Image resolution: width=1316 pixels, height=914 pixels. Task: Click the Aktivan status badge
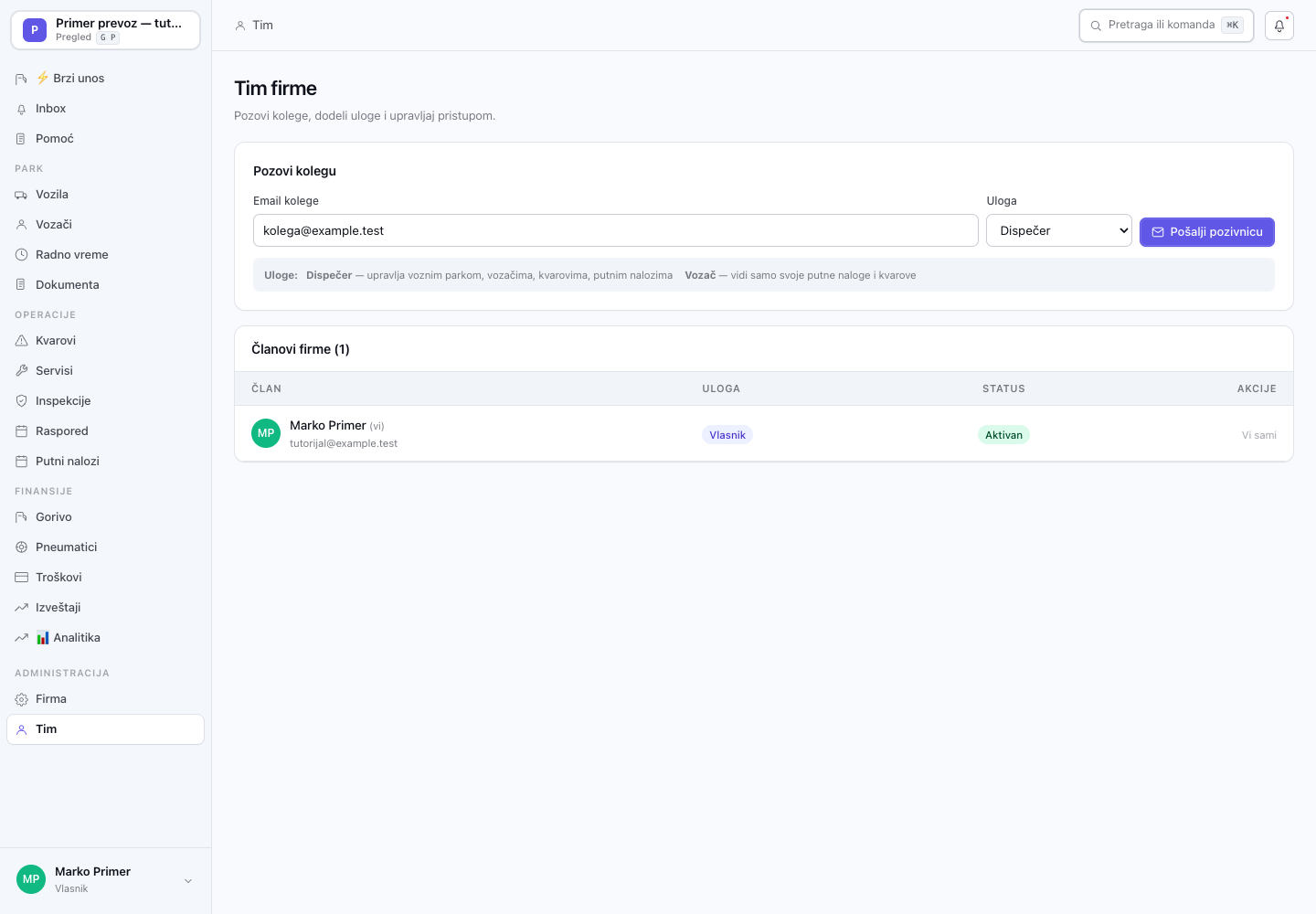(x=1003, y=435)
